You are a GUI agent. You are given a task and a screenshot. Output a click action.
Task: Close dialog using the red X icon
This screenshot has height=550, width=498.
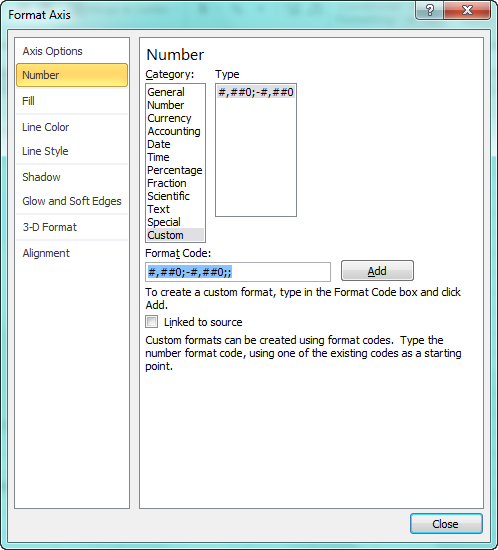click(x=467, y=11)
